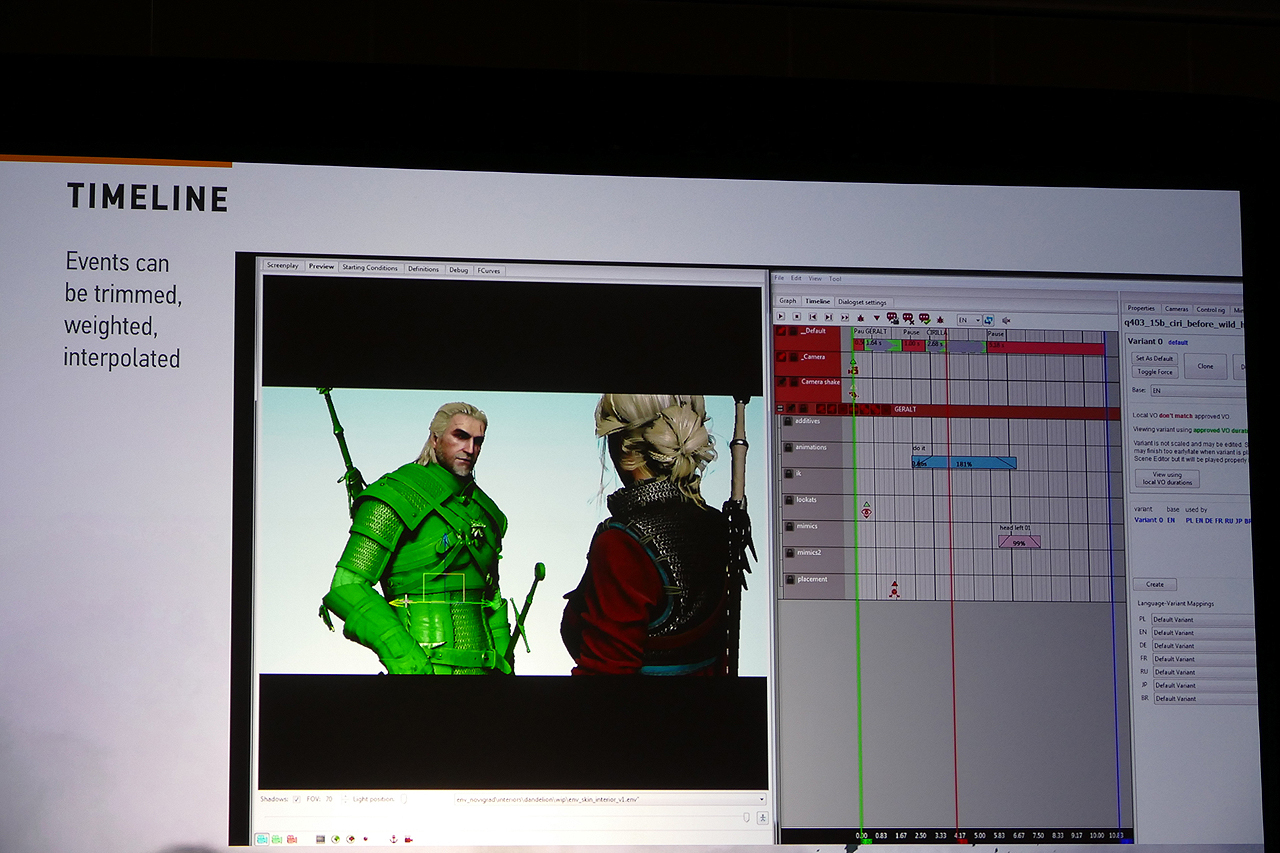Select the camera event marker on _Camera track
Image resolution: width=1280 pixels, height=853 pixels.
pyautogui.click(x=853, y=370)
